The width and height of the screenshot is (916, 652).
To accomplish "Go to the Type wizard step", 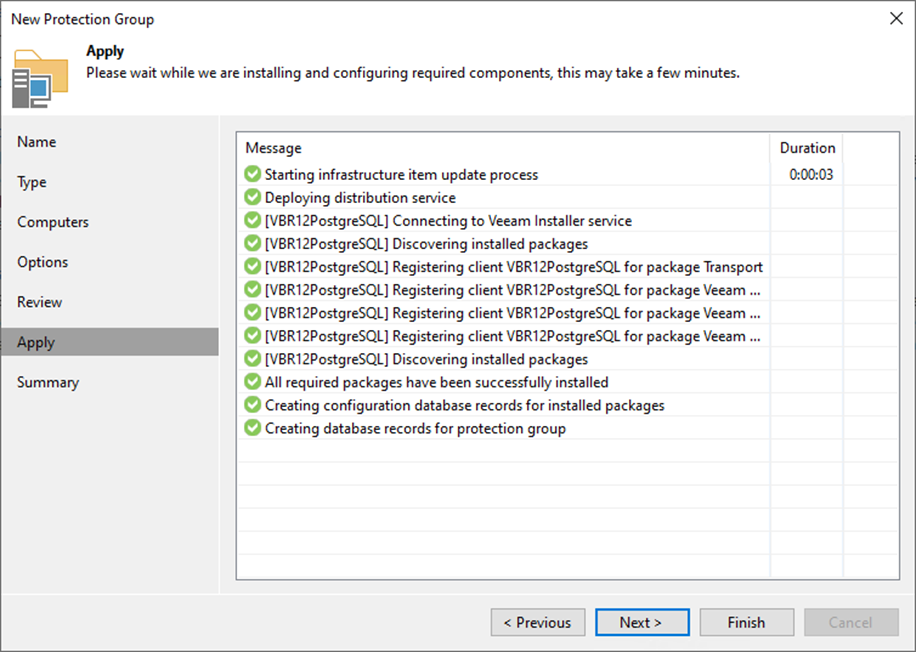I will pos(32,182).
